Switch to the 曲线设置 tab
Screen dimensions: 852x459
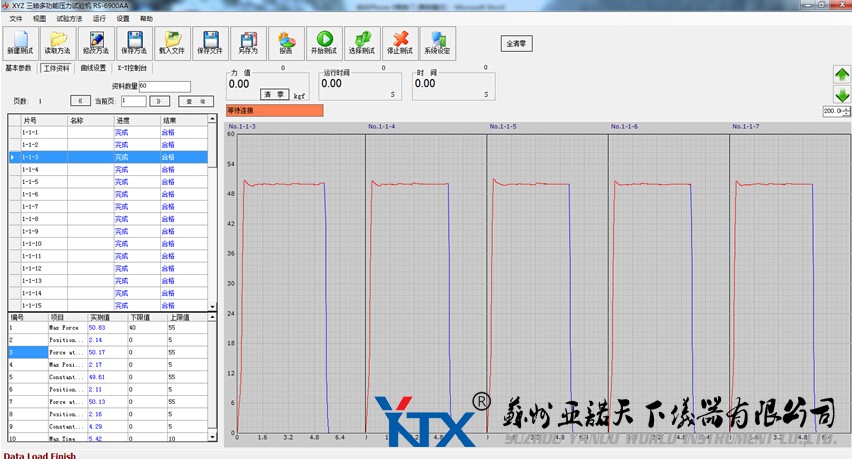[x=93, y=68]
